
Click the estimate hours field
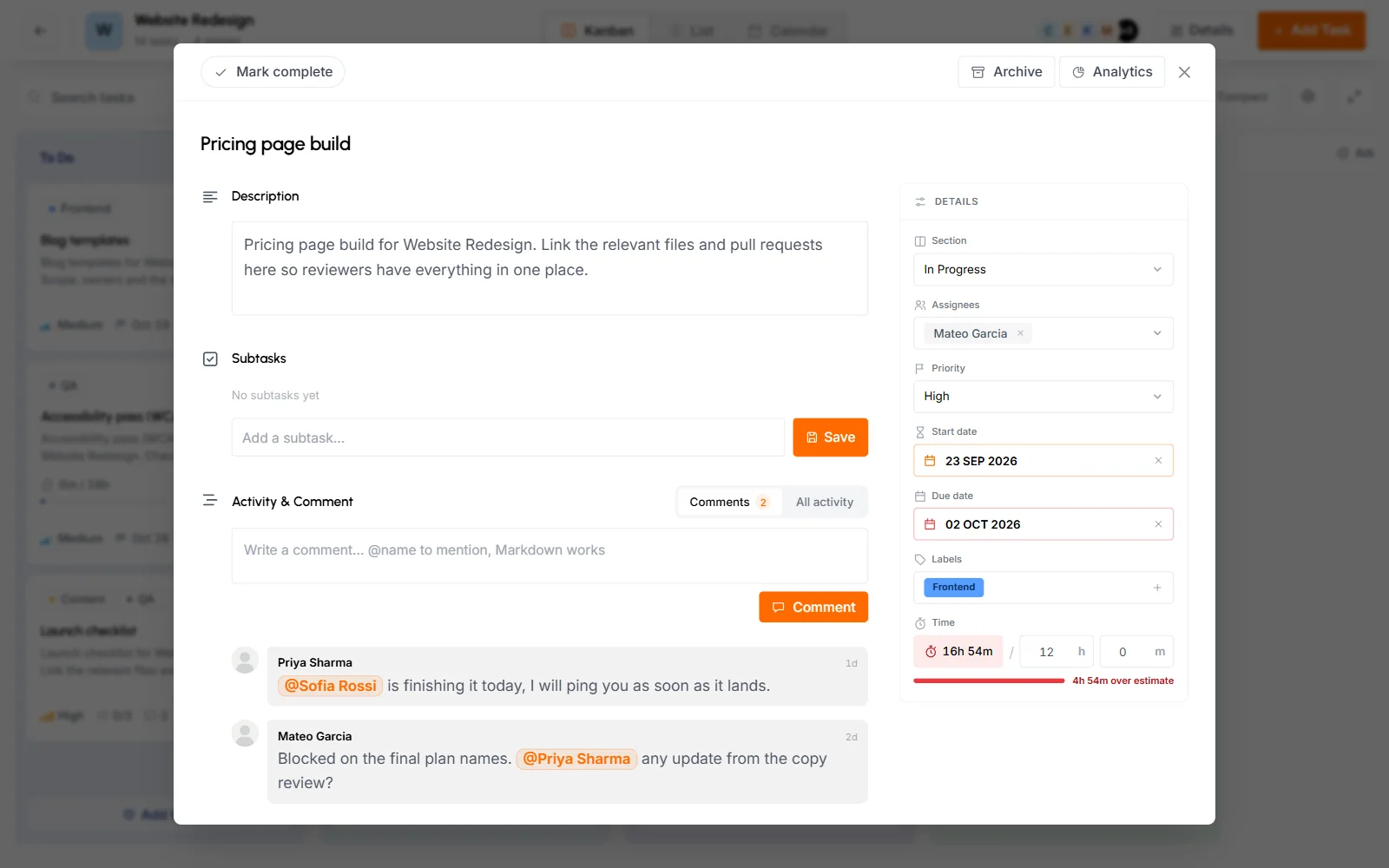click(1056, 652)
